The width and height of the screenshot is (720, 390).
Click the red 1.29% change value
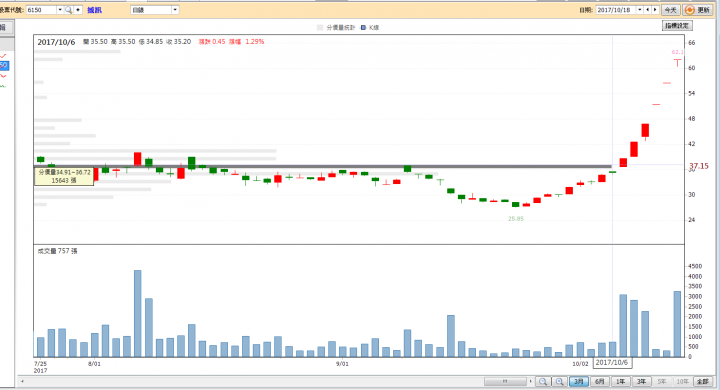tap(254, 41)
